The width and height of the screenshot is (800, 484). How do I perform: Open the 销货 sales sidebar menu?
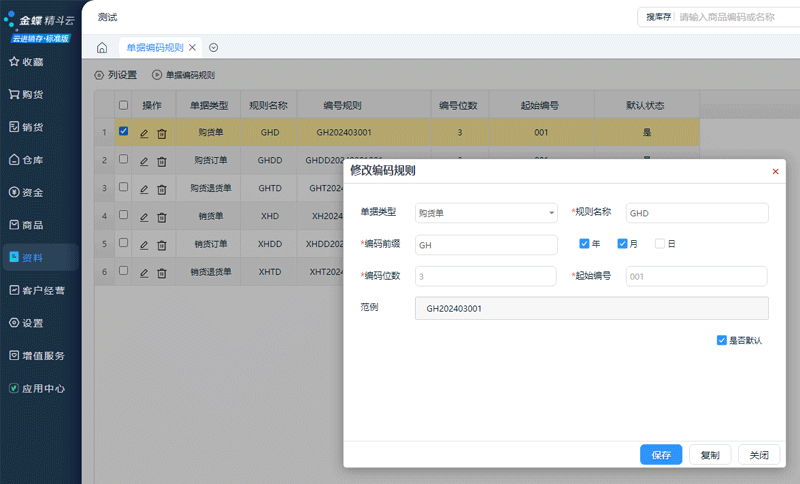[27, 127]
